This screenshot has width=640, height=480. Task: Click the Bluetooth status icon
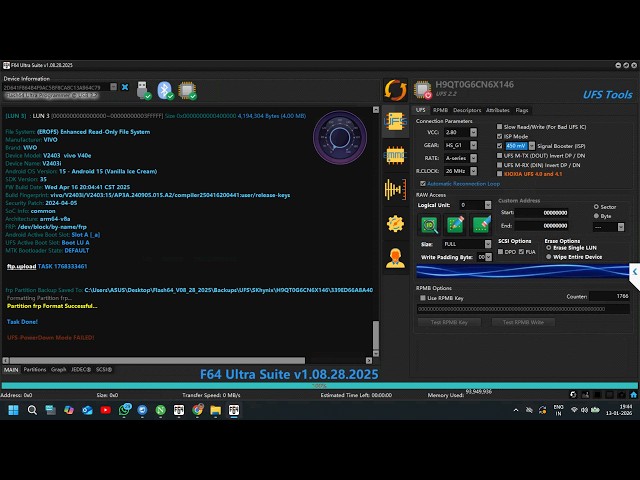pyautogui.click(x=165, y=90)
